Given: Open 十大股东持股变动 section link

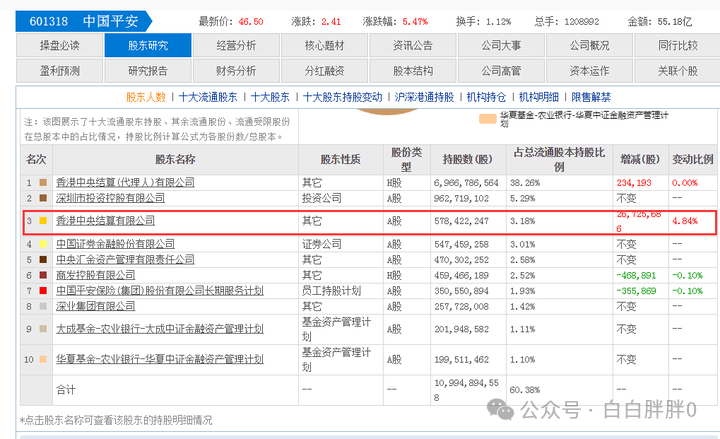Looking at the screenshot, I should (x=342, y=97).
